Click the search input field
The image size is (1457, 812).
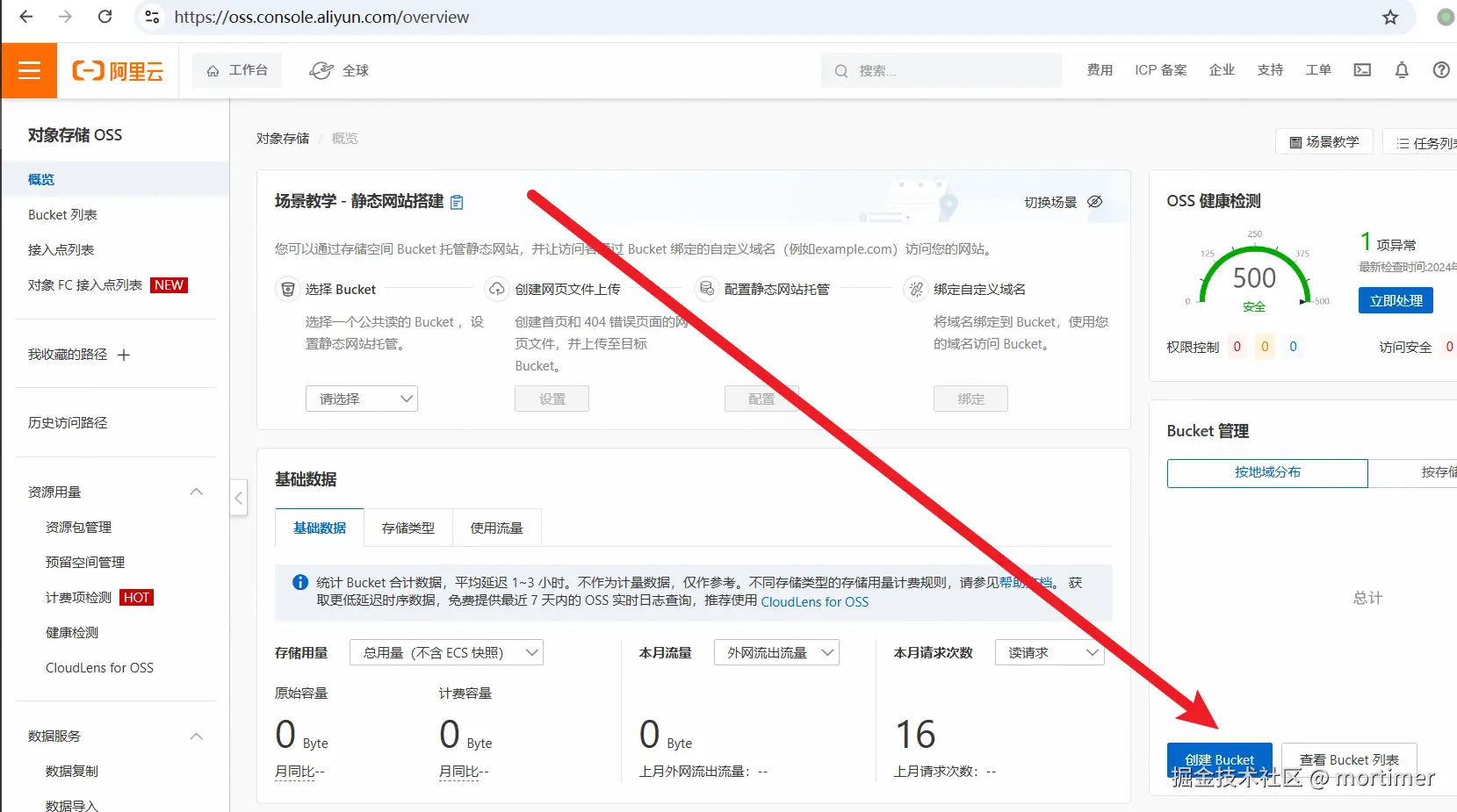point(941,70)
